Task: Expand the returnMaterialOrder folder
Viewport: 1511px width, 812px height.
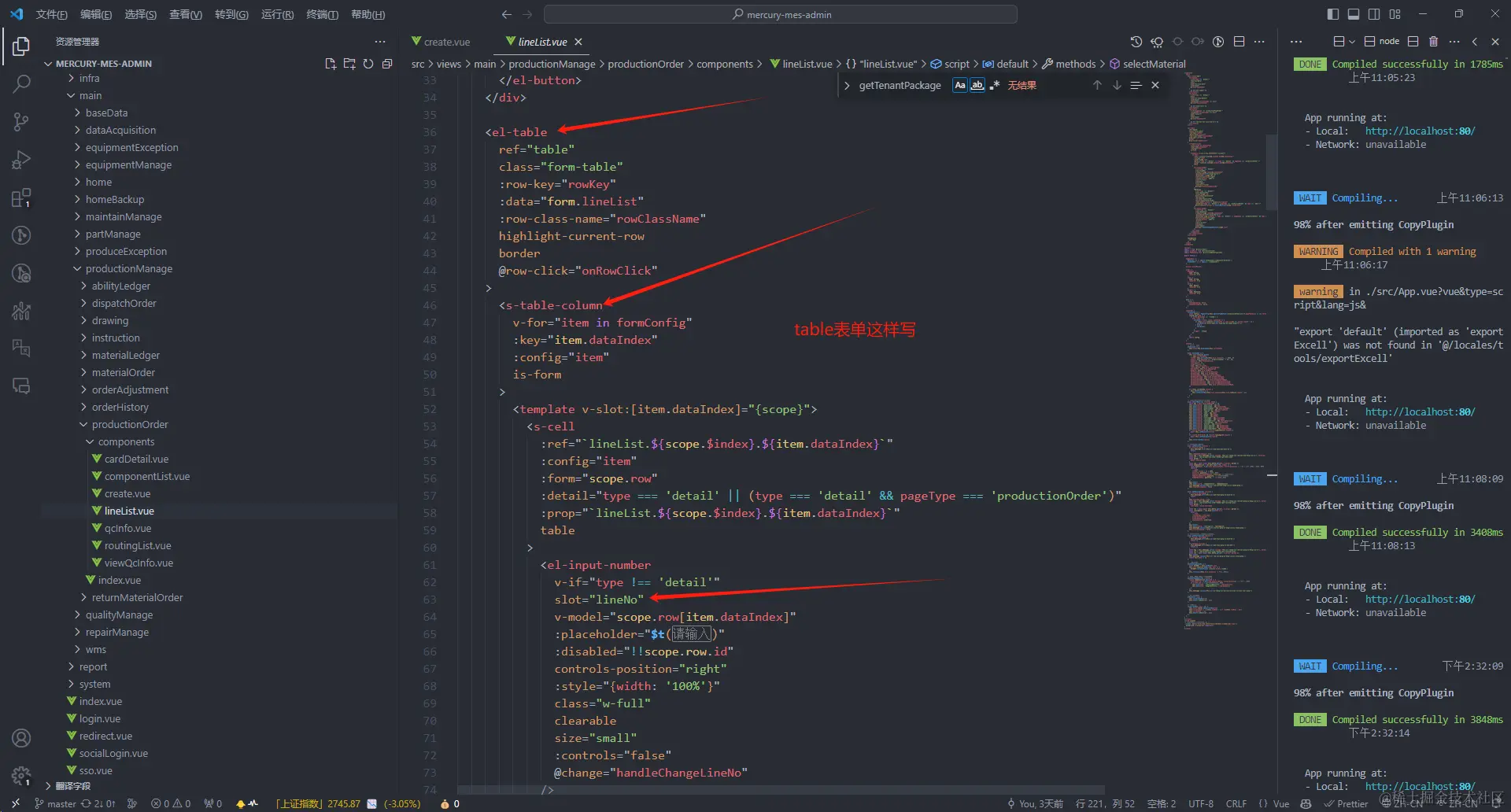Action: (137, 598)
